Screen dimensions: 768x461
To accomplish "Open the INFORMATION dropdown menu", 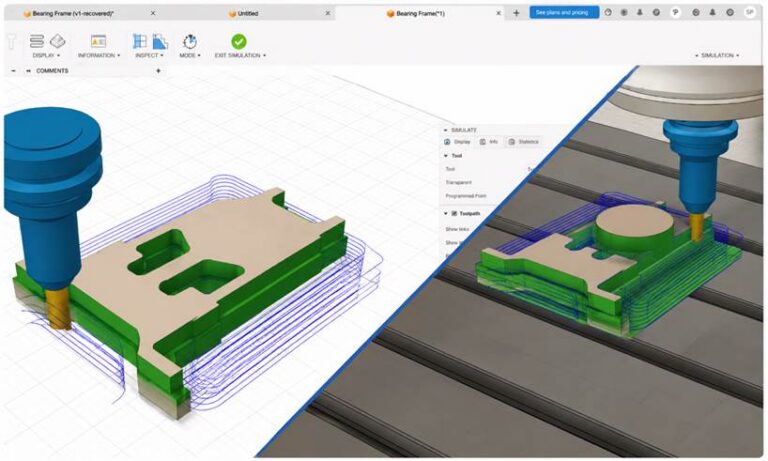I will [99, 55].
